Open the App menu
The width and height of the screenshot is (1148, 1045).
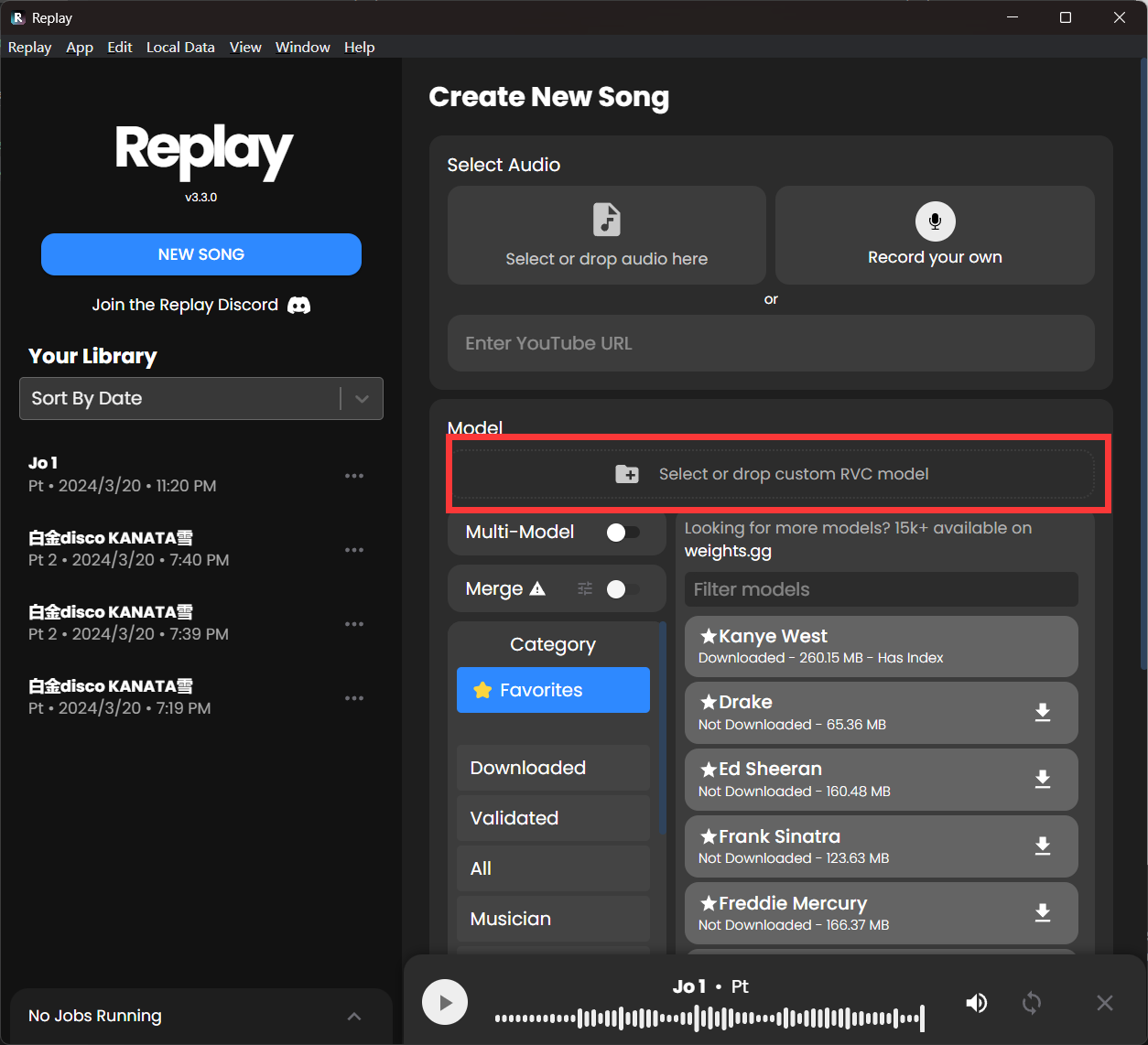(80, 47)
